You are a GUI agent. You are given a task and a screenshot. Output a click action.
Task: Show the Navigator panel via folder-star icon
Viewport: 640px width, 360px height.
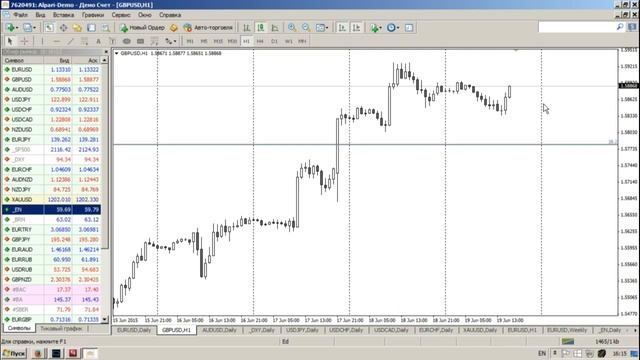(x=77, y=28)
